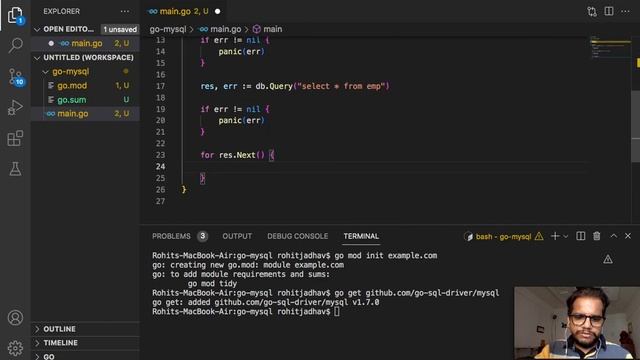Image resolution: width=640 pixels, height=360 pixels.
Task: Open the Manage gear icon
Action: pos(15,348)
